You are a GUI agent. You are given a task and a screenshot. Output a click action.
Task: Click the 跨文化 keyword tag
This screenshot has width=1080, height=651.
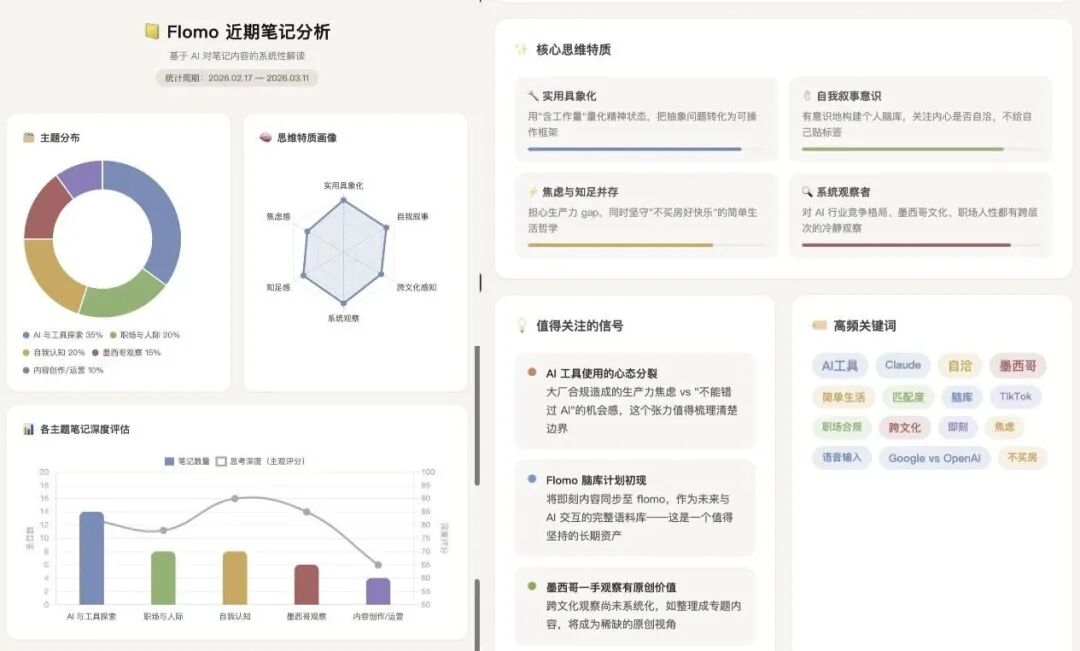904,427
